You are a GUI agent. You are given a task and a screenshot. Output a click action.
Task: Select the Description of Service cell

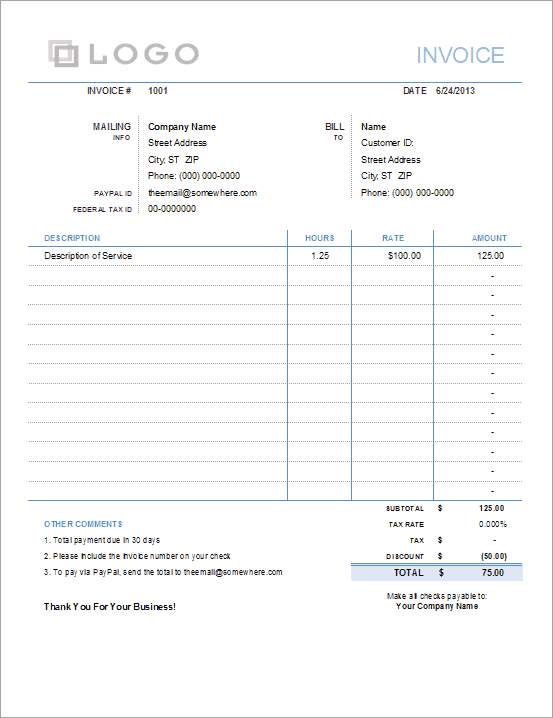click(88, 256)
